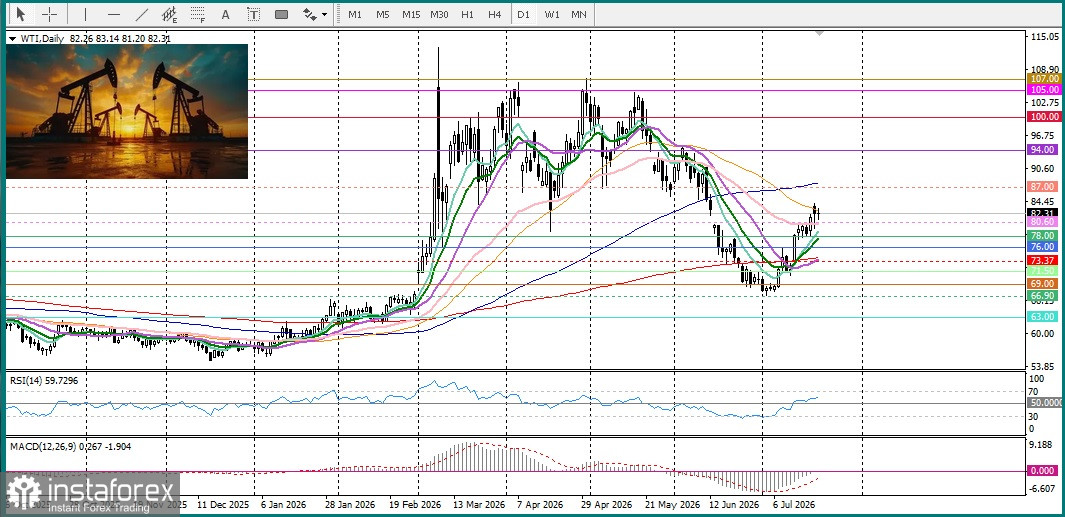Click the 6 Jan 2026 date label

(x=284, y=505)
